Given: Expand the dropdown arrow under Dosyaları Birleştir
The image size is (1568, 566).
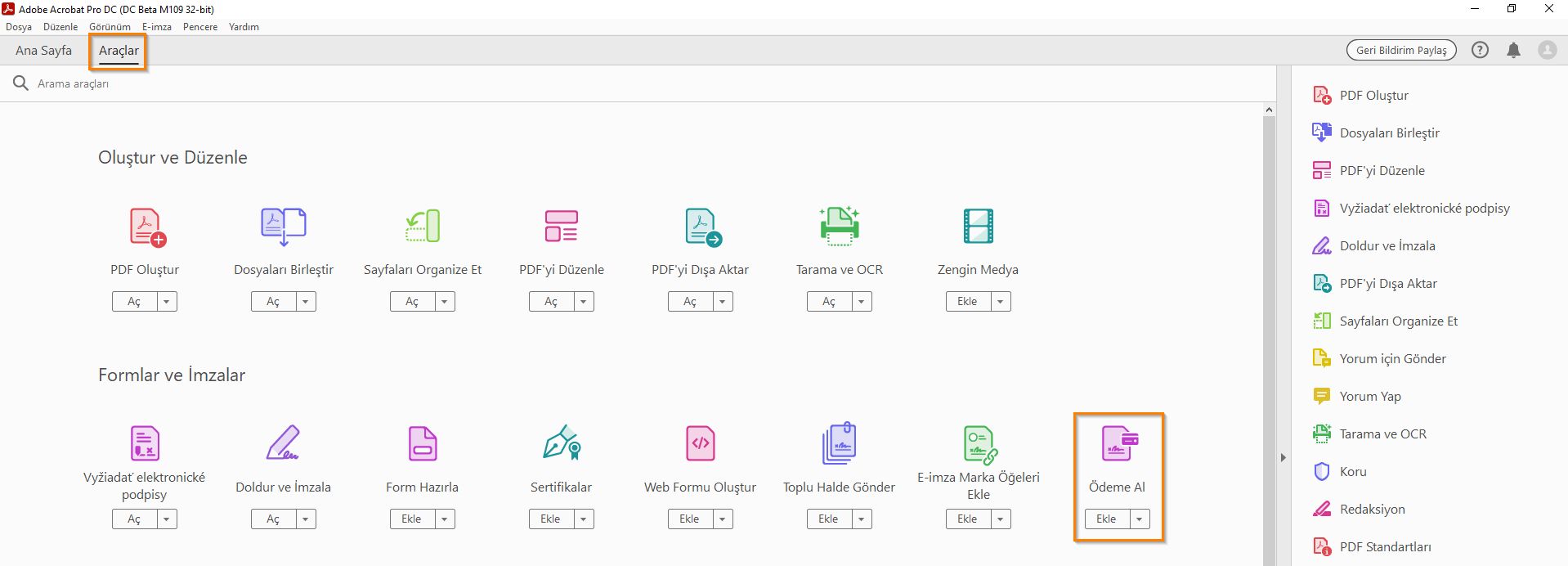Looking at the screenshot, I should click(x=306, y=302).
